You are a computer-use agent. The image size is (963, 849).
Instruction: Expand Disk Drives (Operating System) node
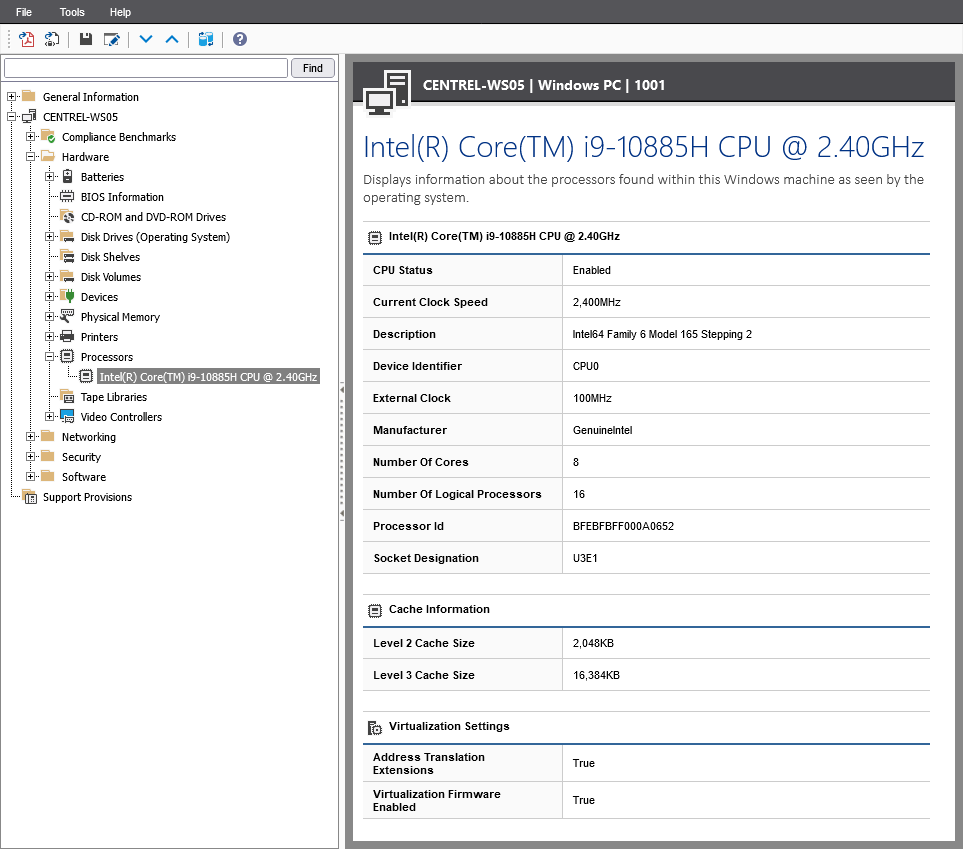[x=49, y=237]
